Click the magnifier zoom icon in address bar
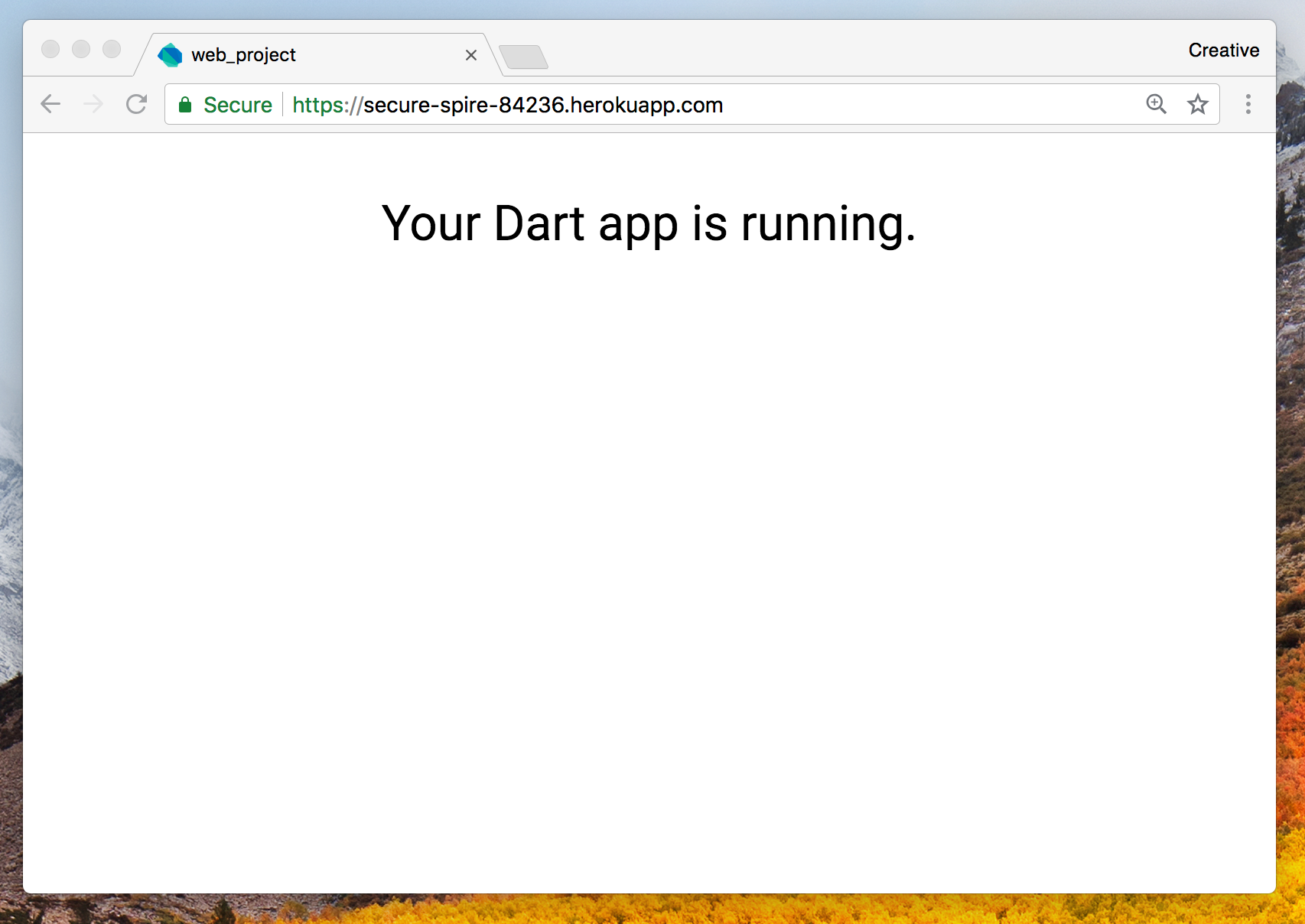Image resolution: width=1305 pixels, height=924 pixels. [x=1156, y=104]
